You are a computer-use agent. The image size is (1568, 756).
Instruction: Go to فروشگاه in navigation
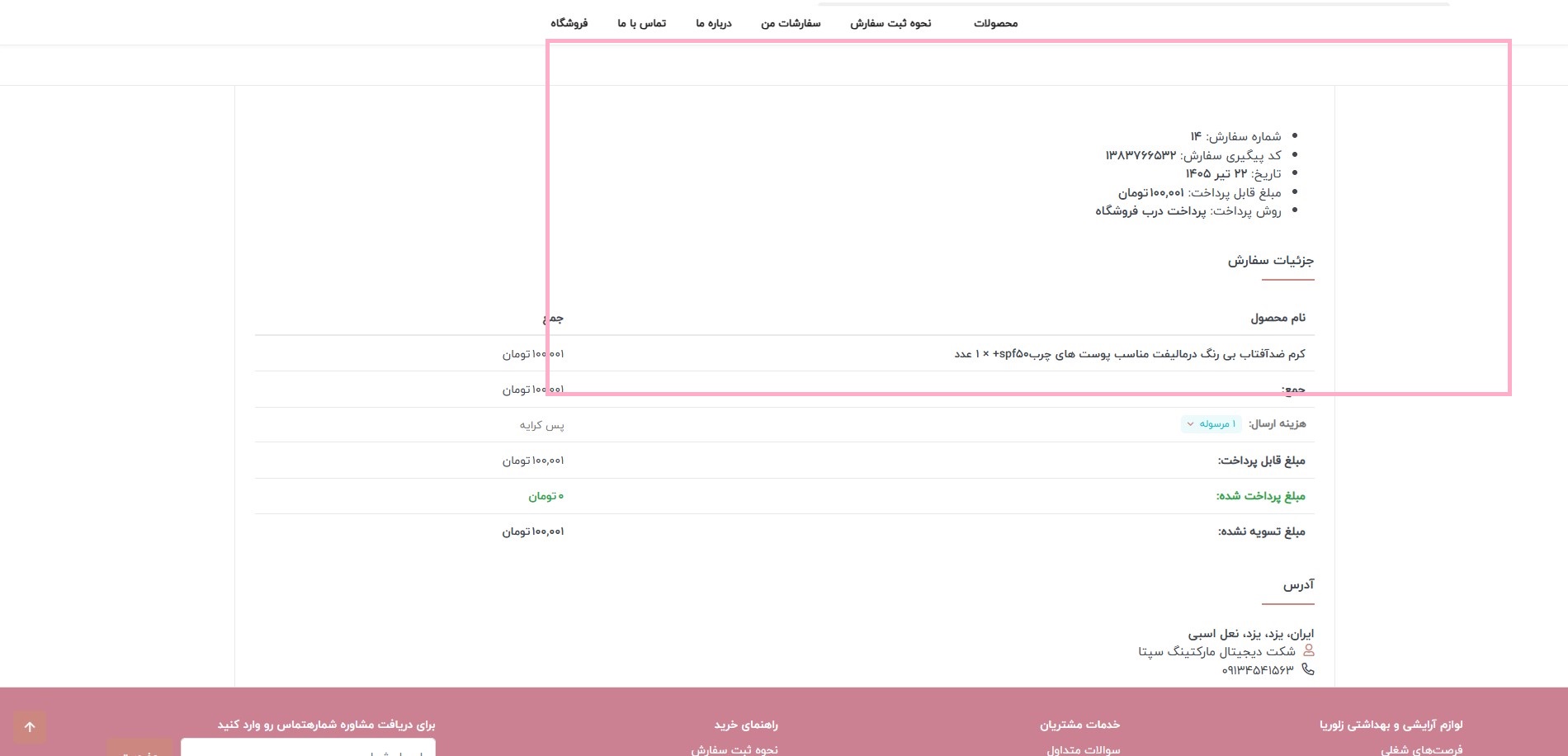569,23
